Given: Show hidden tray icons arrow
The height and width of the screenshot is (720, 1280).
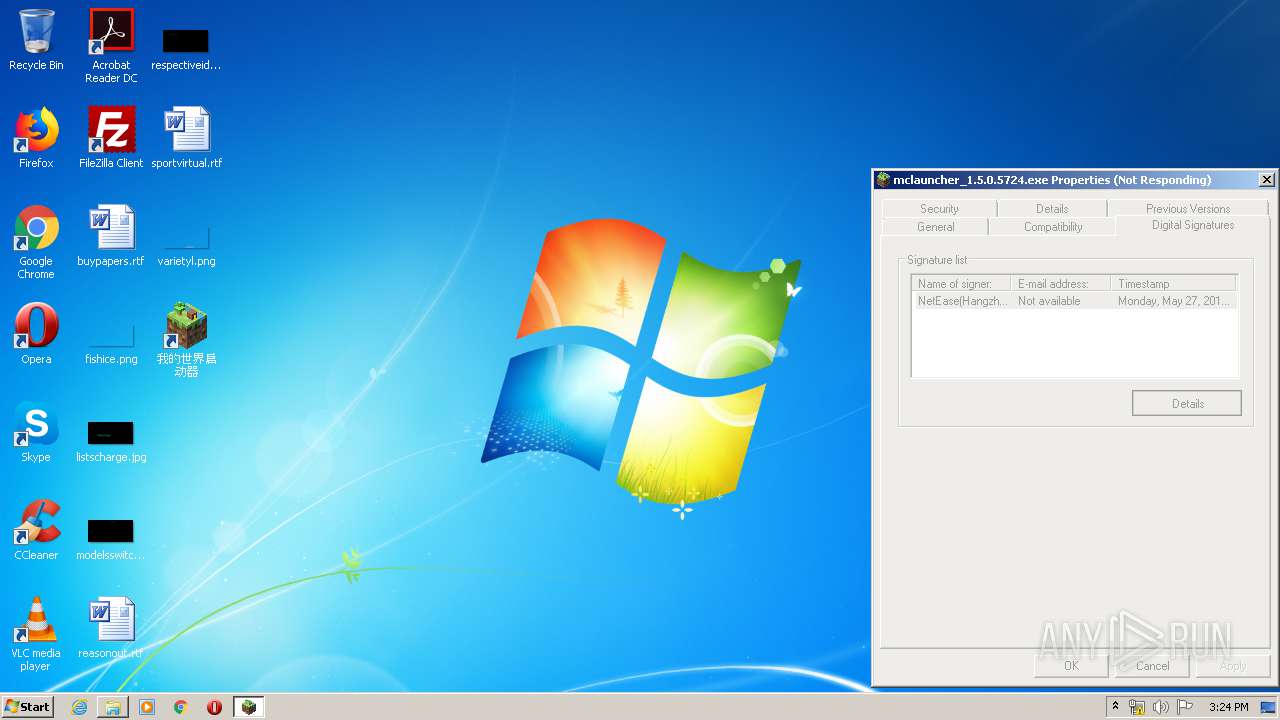Looking at the screenshot, I should (x=1115, y=707).
